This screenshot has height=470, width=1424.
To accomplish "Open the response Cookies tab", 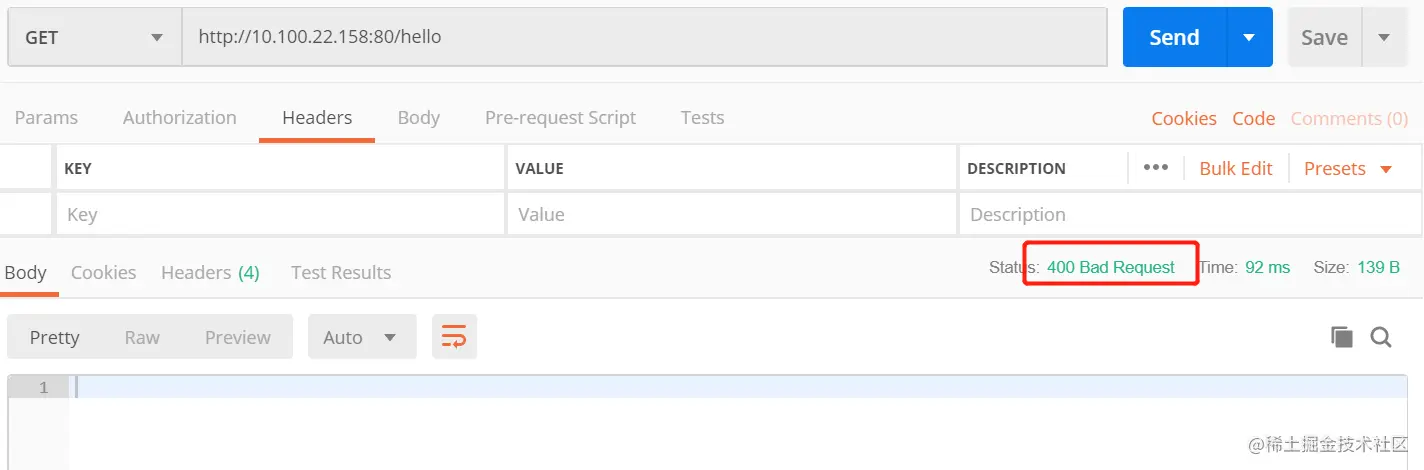I will [x=103, y=273].
